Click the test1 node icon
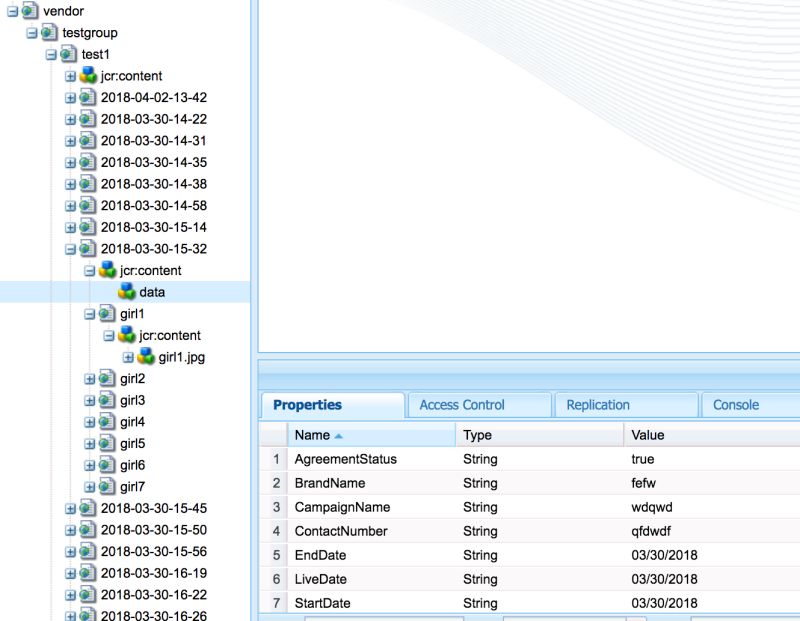 [66, 54]
